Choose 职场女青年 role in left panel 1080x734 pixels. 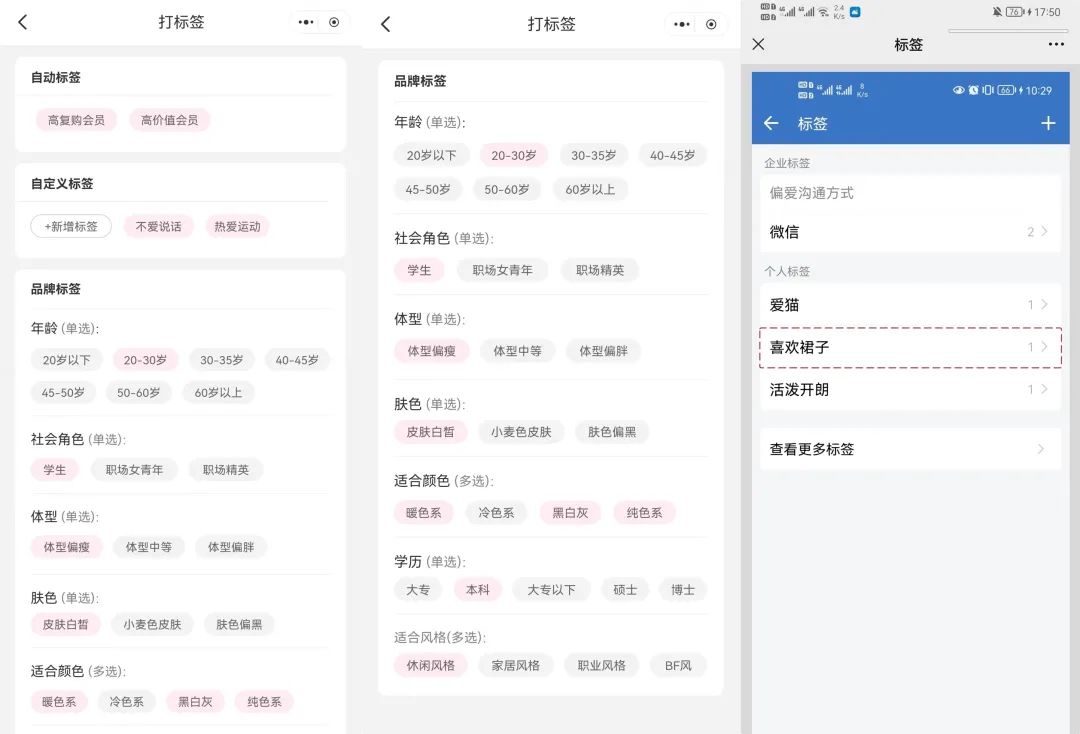tap(134, 470)
